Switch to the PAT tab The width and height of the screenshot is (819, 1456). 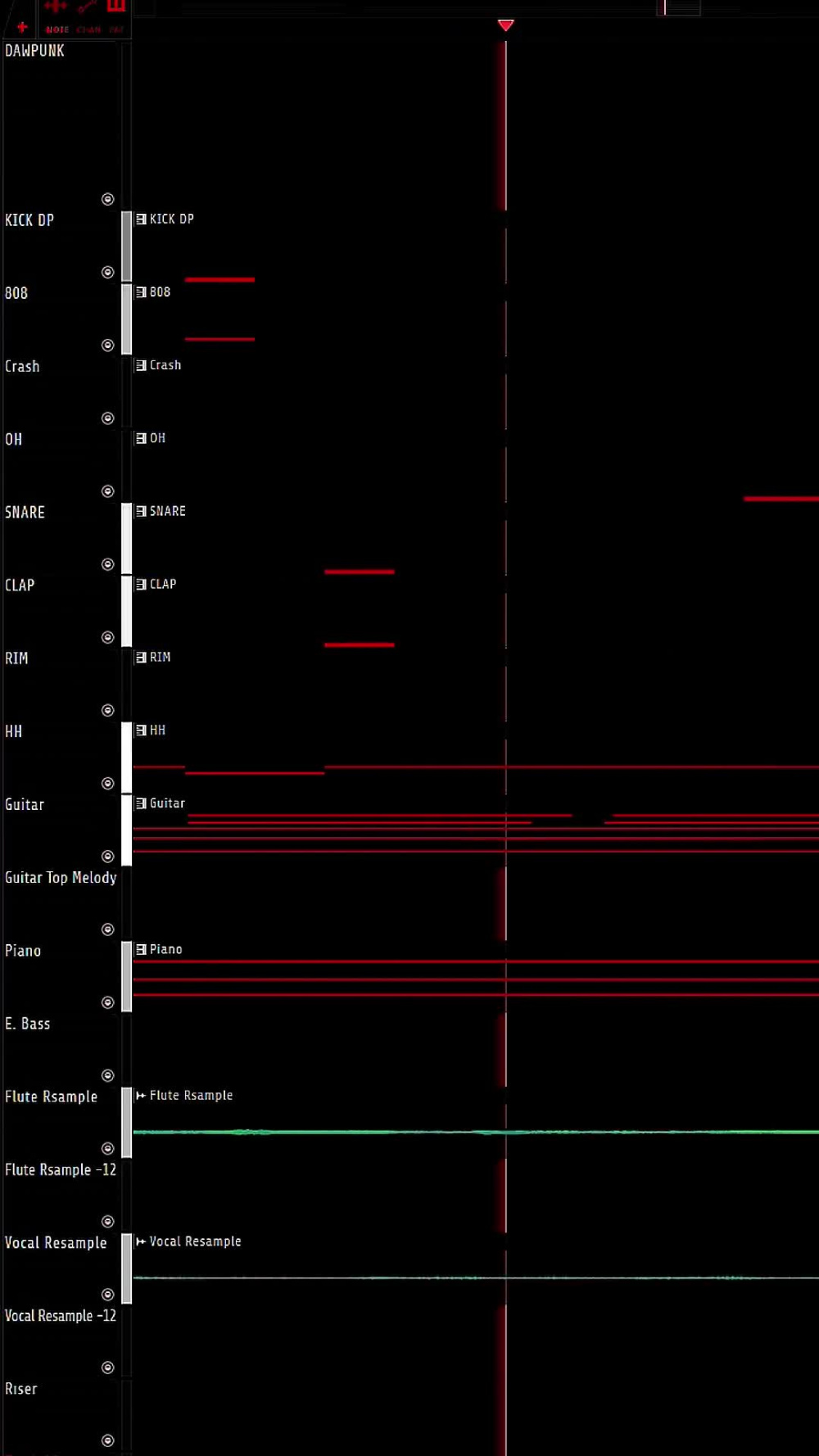116,29
